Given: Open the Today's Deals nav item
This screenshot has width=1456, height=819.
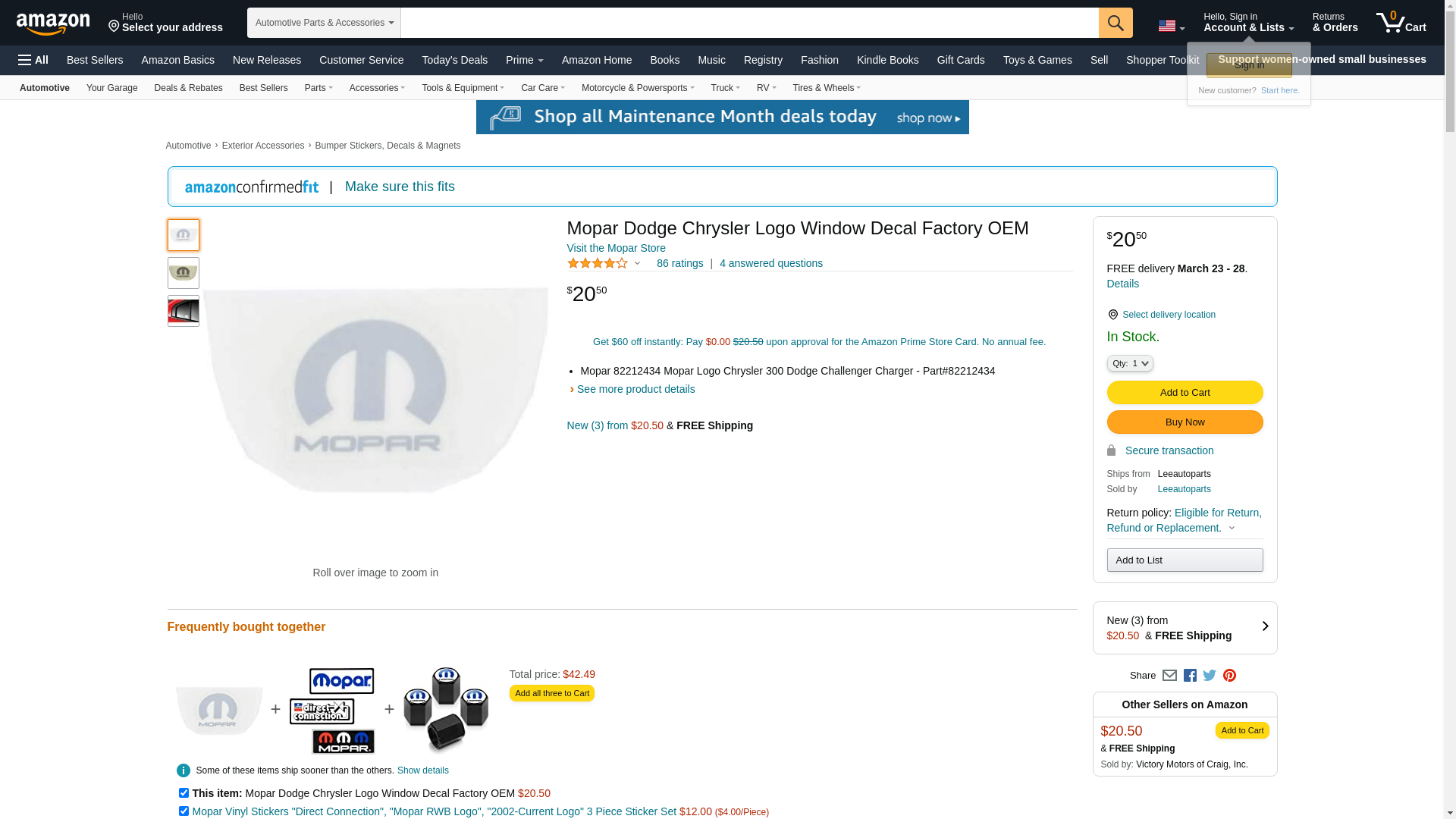Looking at the screenshot, I should coord(454,60).
